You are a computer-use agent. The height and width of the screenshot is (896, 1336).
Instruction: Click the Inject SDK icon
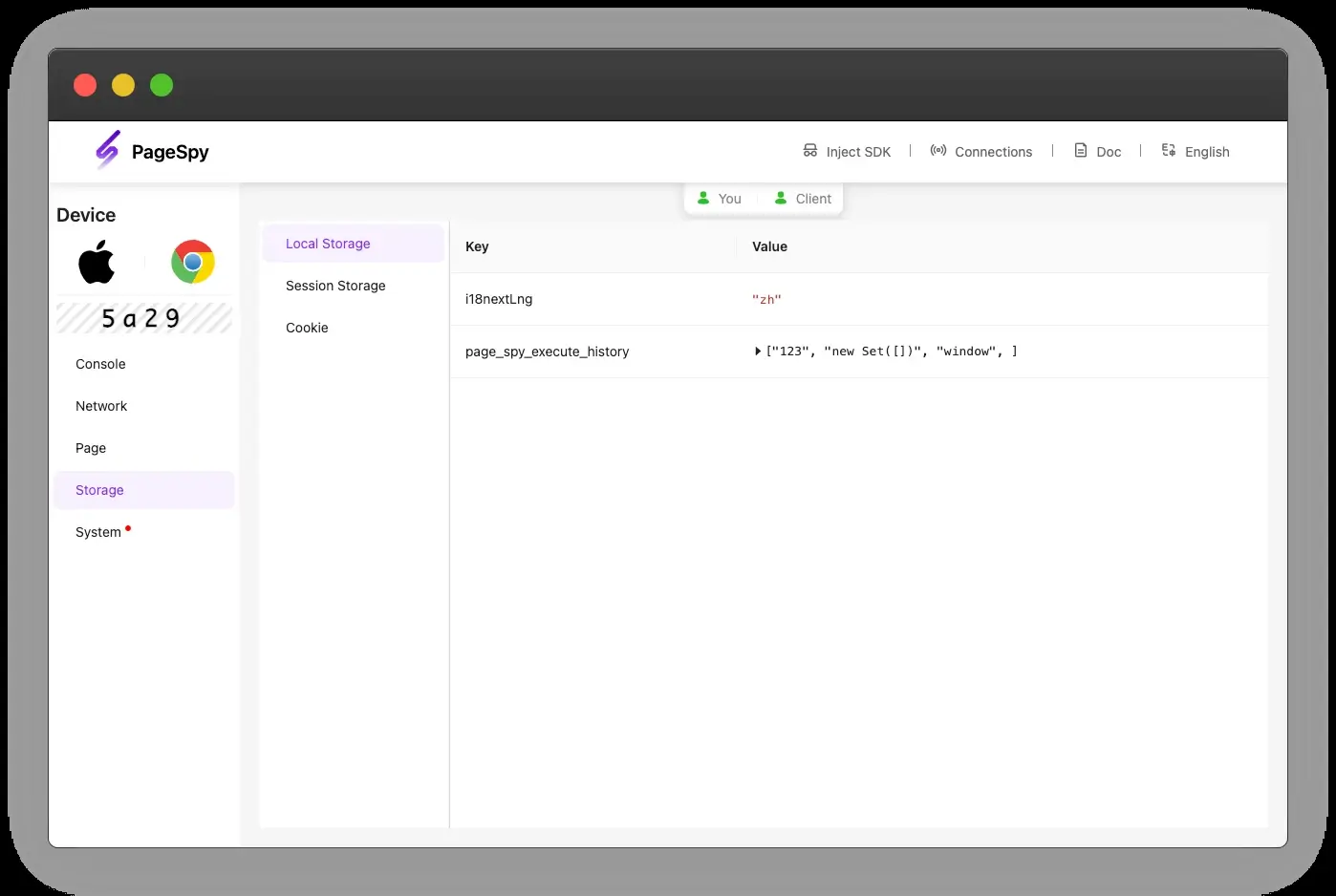(x=810, y=151)
